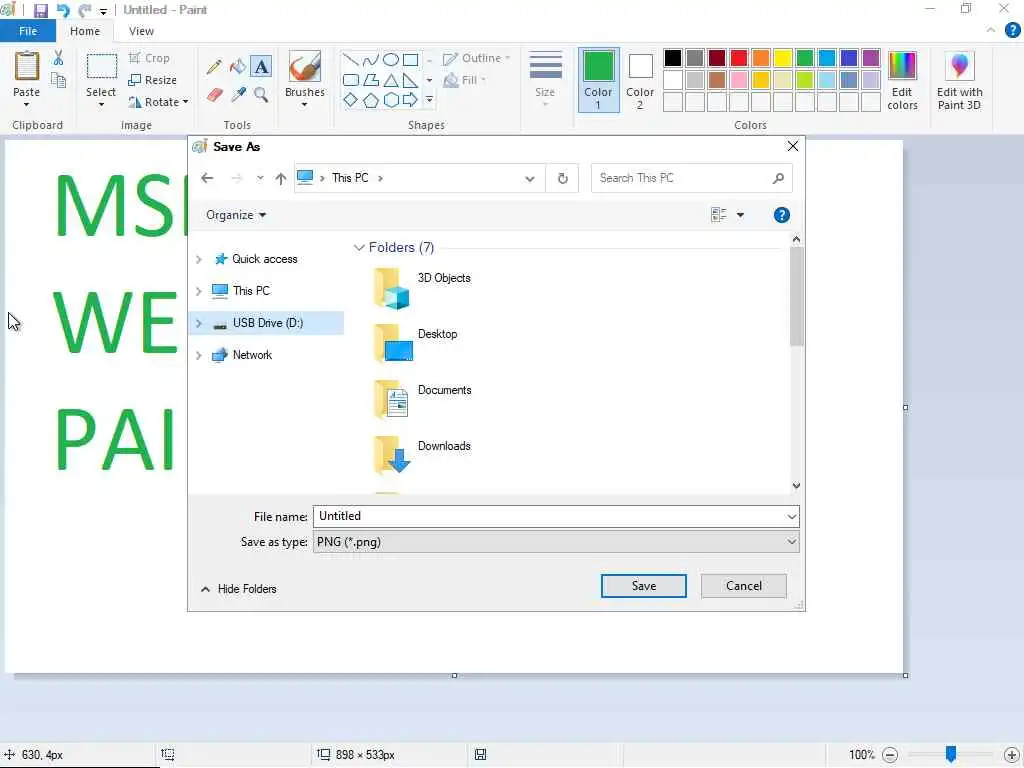The width and height of the screenshot is (1024, 768).
Task: Pick the red color swatch
Action: click(x=739, y=58)
